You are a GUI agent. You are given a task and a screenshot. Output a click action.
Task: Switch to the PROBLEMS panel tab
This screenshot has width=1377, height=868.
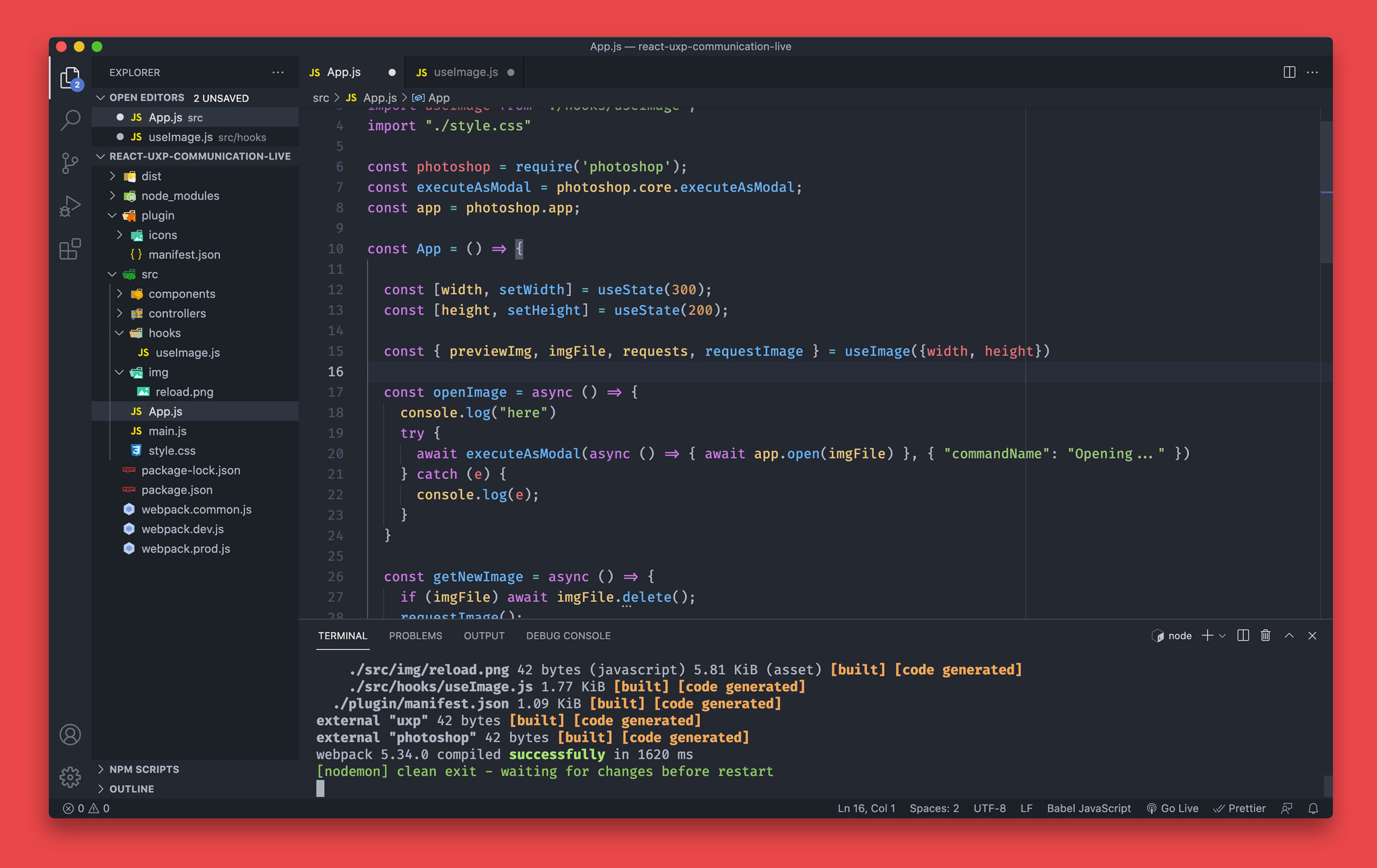point(415,635)
